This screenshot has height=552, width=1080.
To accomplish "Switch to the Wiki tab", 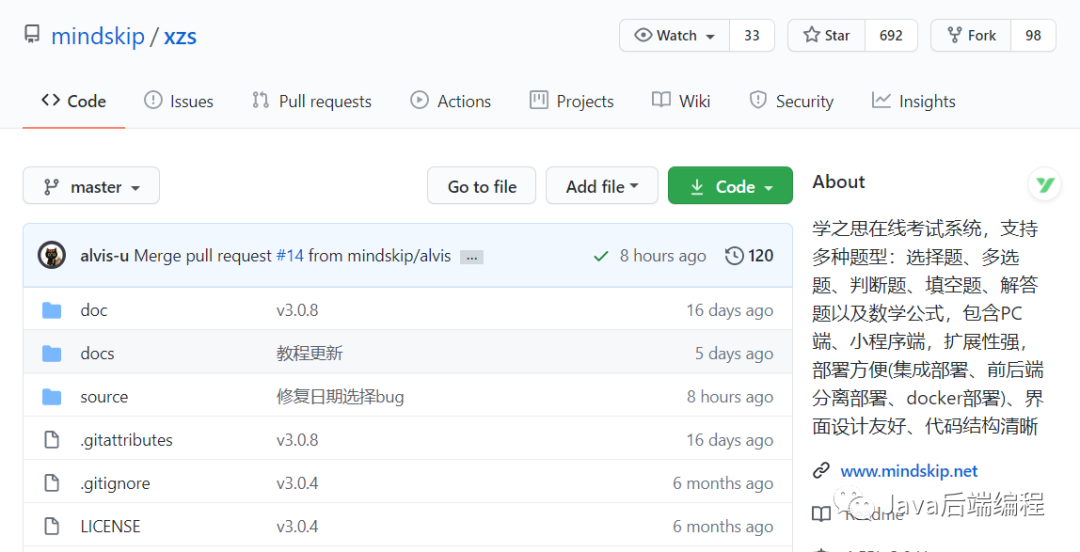I will [x=681, y=101].
